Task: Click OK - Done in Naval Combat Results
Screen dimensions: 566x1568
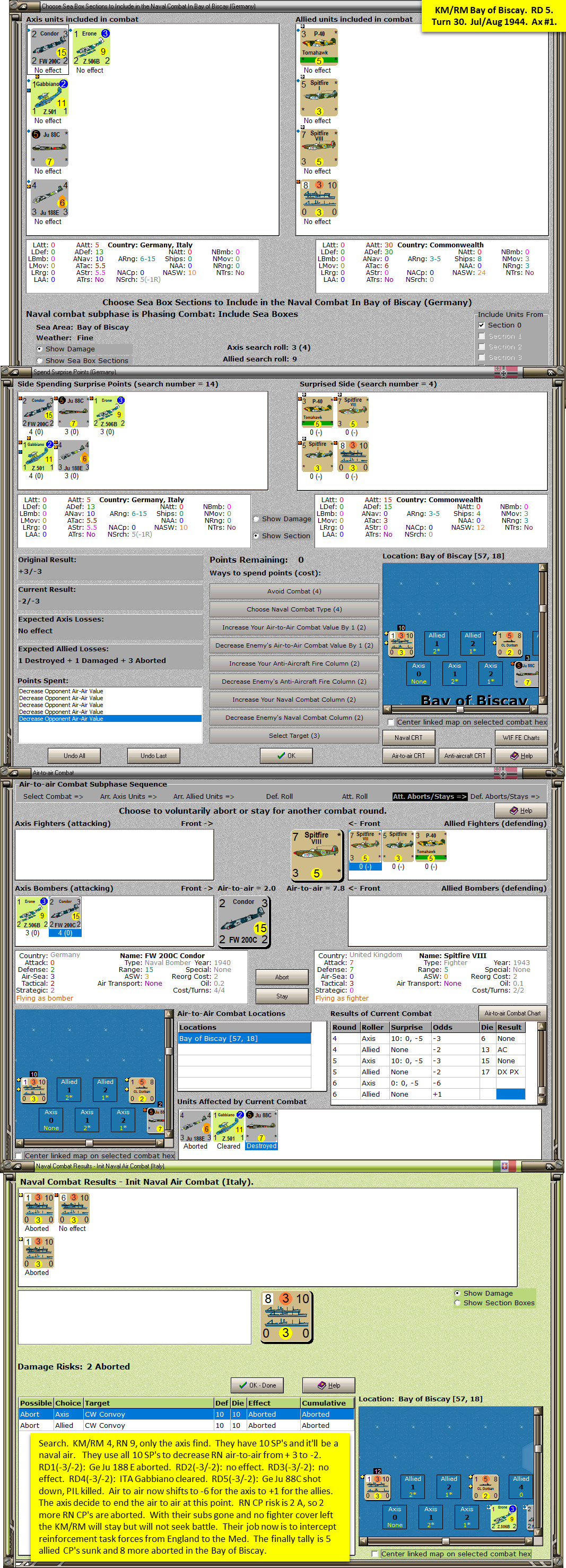Action: click(257, 1385)
